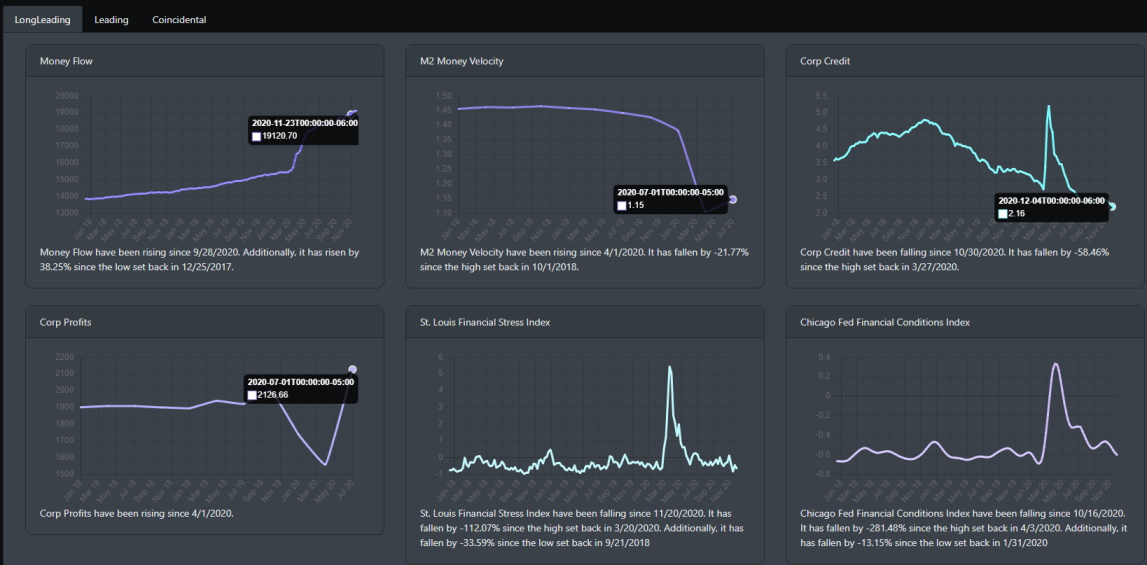Click the 2200 y-axis label on Corp Profits
This screenshot has width=1147, height=565.
point(64,357)
